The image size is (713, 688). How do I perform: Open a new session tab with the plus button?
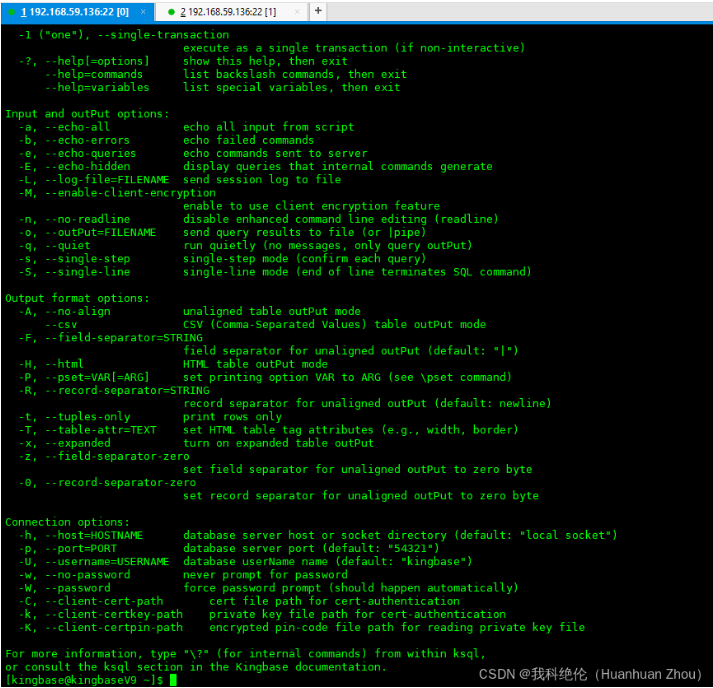pos(318,11)
